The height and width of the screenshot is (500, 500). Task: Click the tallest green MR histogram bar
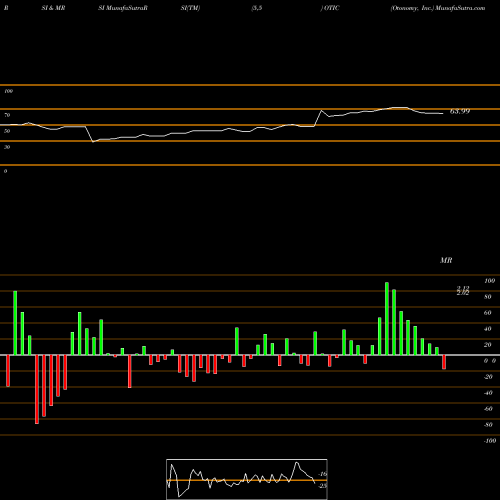(x=387, y=319)
